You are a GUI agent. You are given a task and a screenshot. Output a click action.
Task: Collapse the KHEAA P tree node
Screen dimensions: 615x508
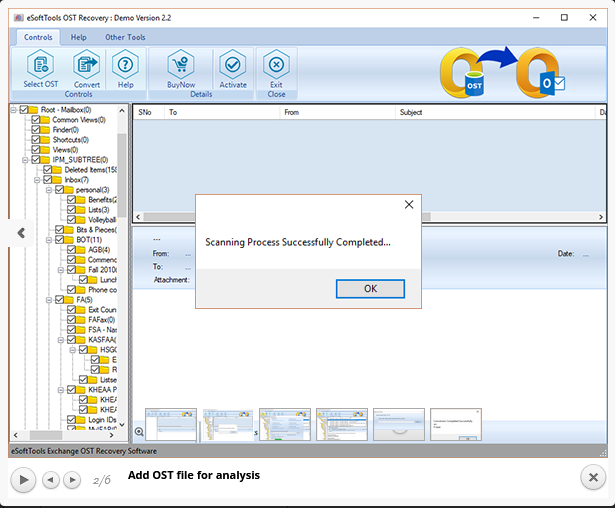point(61,390)
